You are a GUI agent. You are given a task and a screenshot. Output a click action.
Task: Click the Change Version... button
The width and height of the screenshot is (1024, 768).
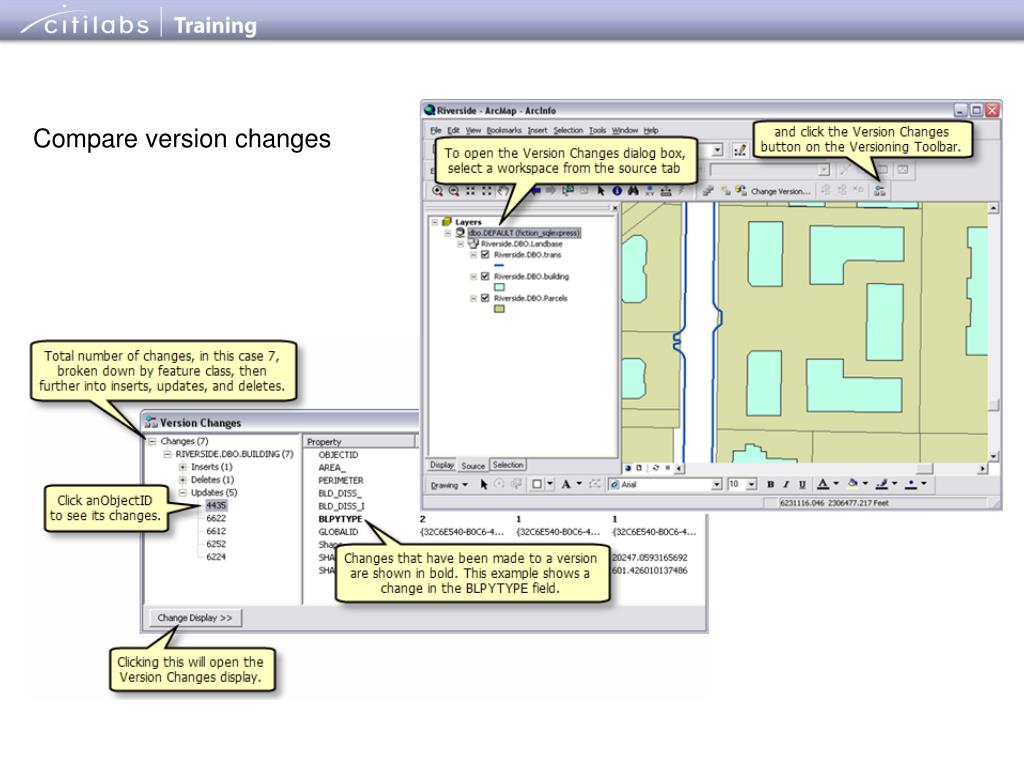click(x=780, y=191)
